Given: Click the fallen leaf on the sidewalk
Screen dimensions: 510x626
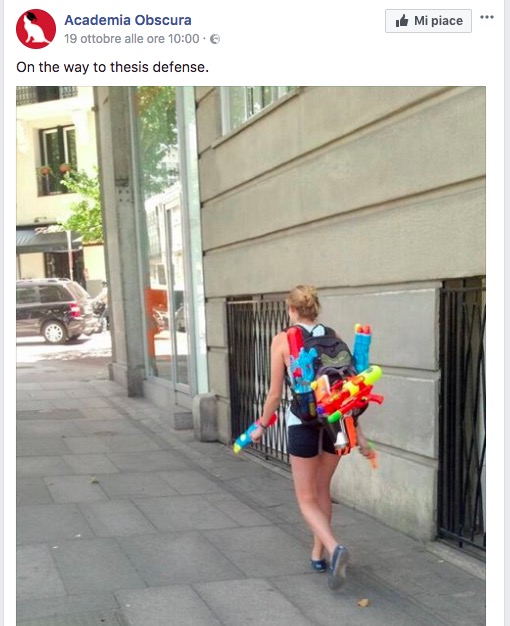Looking at the screenshot, I should [363, 602].
